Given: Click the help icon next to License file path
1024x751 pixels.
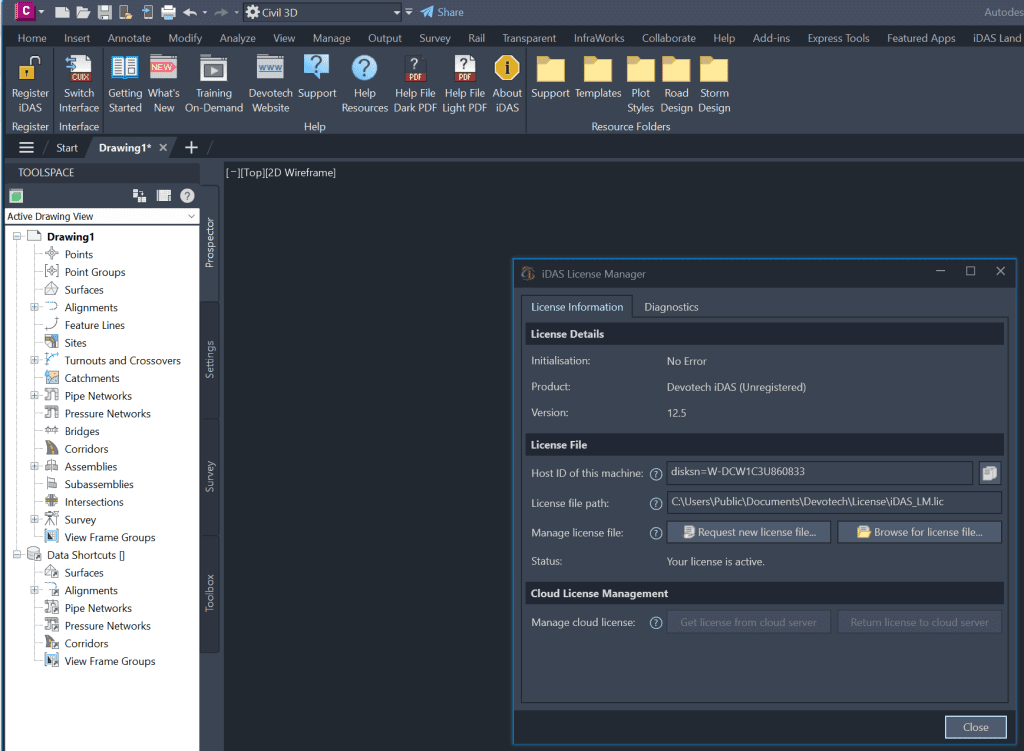Looking at the screenshot, I should (656, 504).
